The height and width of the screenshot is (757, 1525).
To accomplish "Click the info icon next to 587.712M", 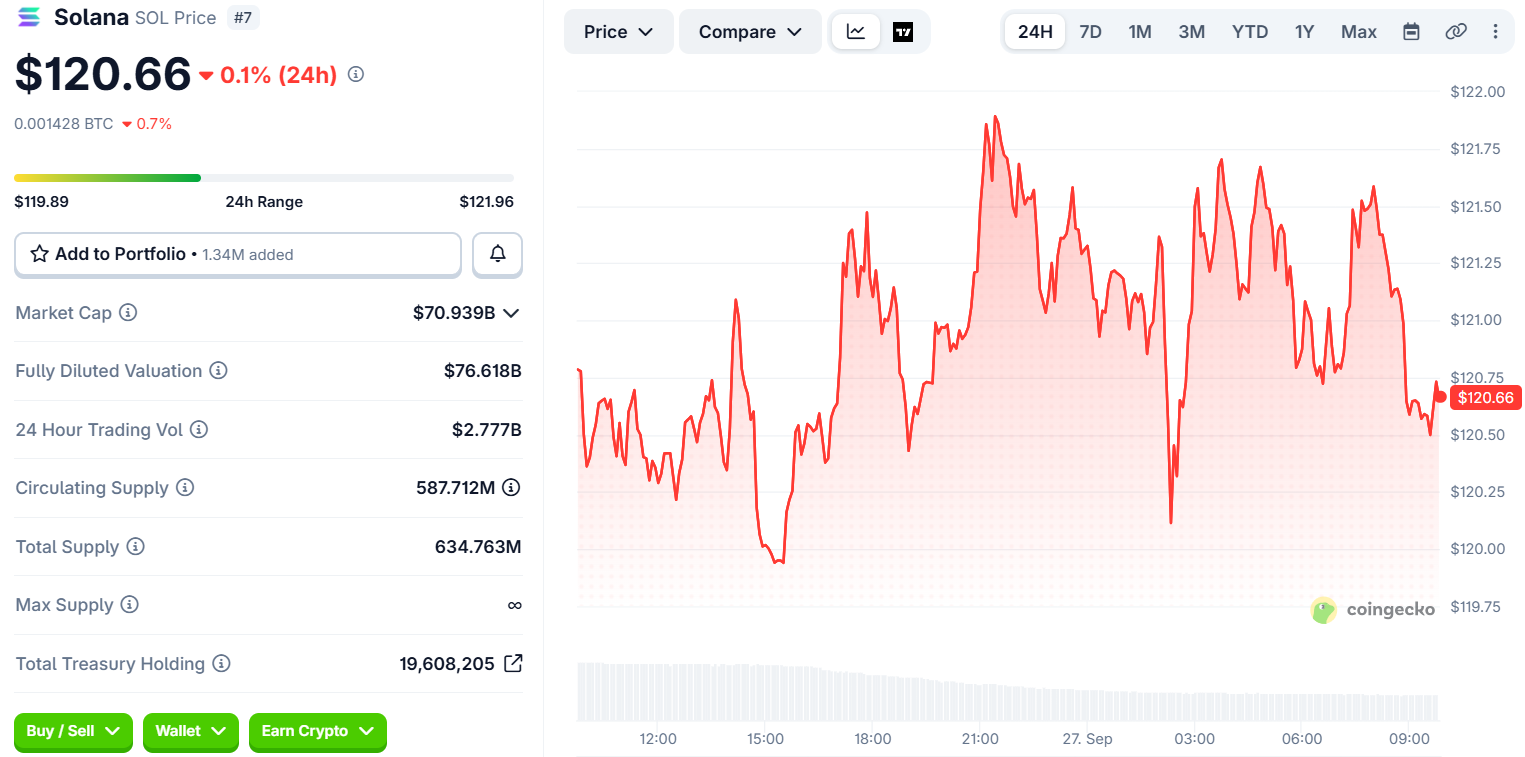I will click(x=511, y=488).
